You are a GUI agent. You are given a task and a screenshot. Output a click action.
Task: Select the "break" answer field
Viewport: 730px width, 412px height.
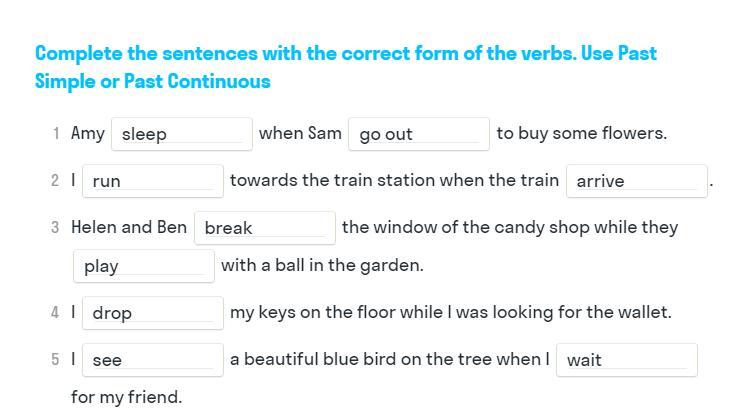click(x=264, y=228)
